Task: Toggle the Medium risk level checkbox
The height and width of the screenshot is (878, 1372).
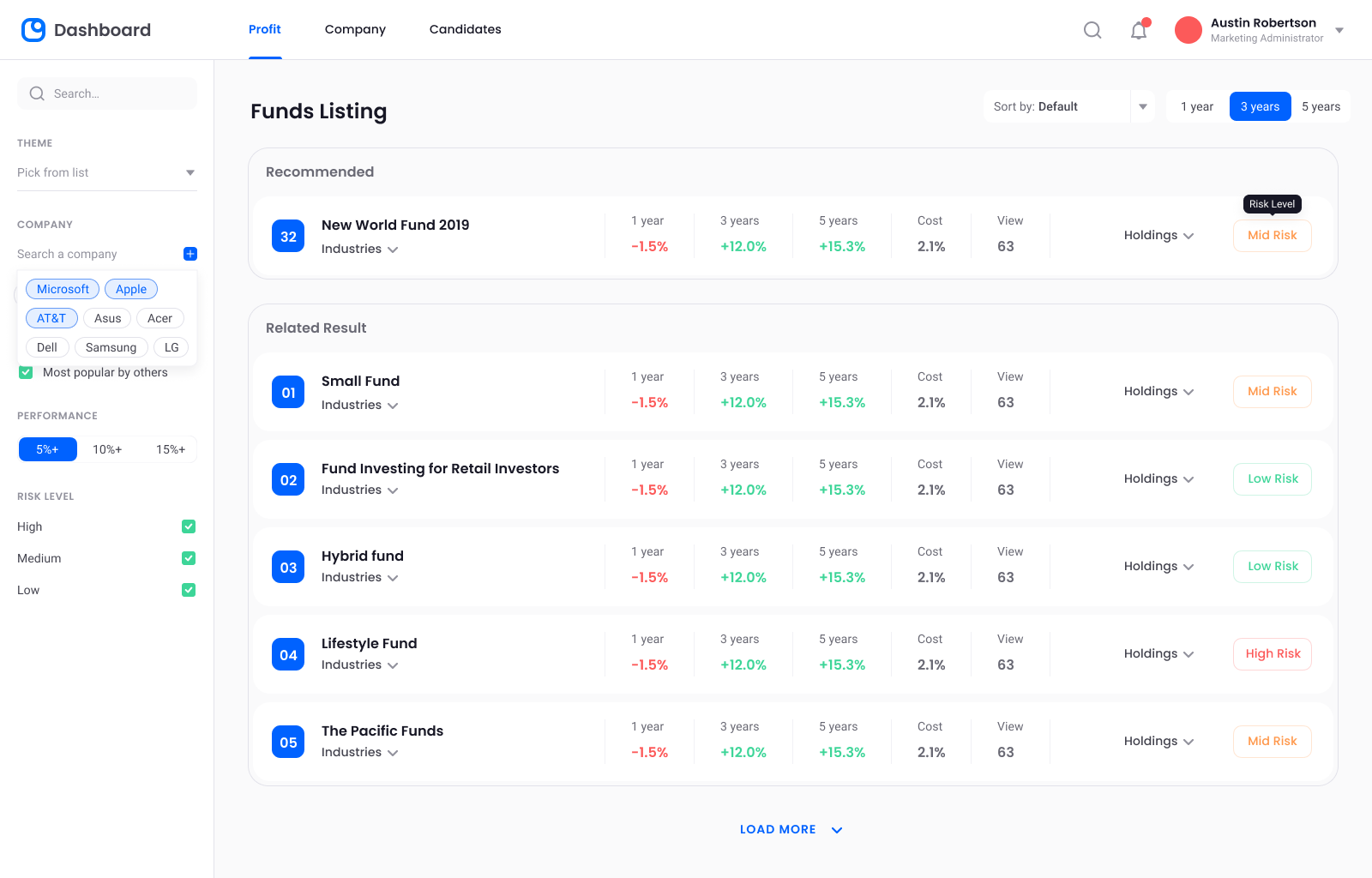Action: [189, 558]
